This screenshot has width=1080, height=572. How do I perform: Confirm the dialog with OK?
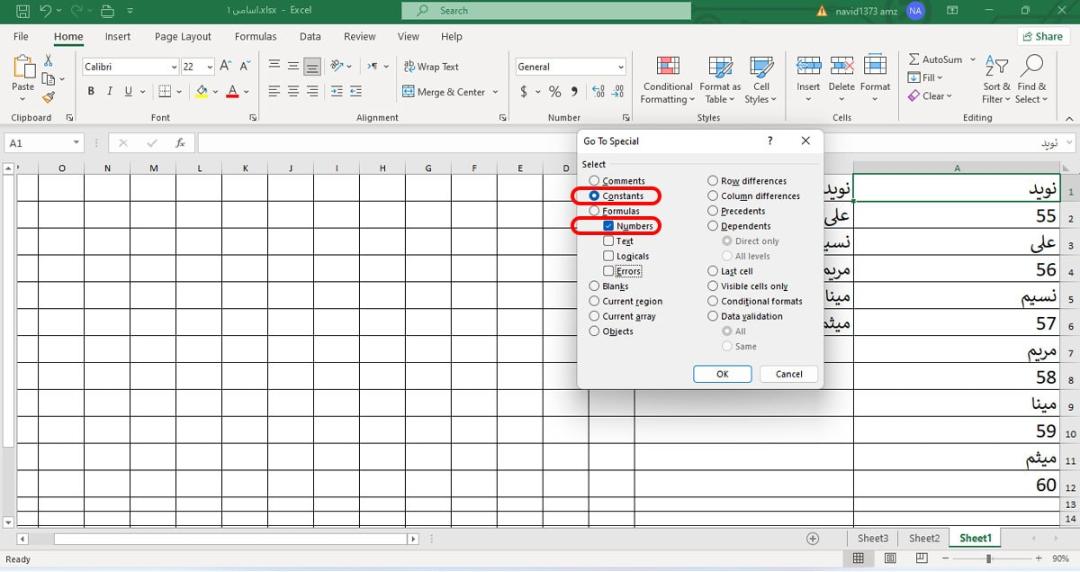pyautogui.click(x=722, y=374)
